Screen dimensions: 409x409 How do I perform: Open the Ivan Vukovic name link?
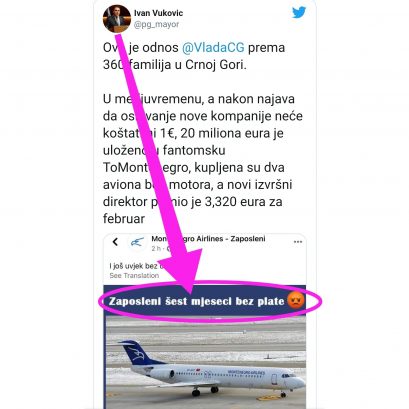click(158, 13)
